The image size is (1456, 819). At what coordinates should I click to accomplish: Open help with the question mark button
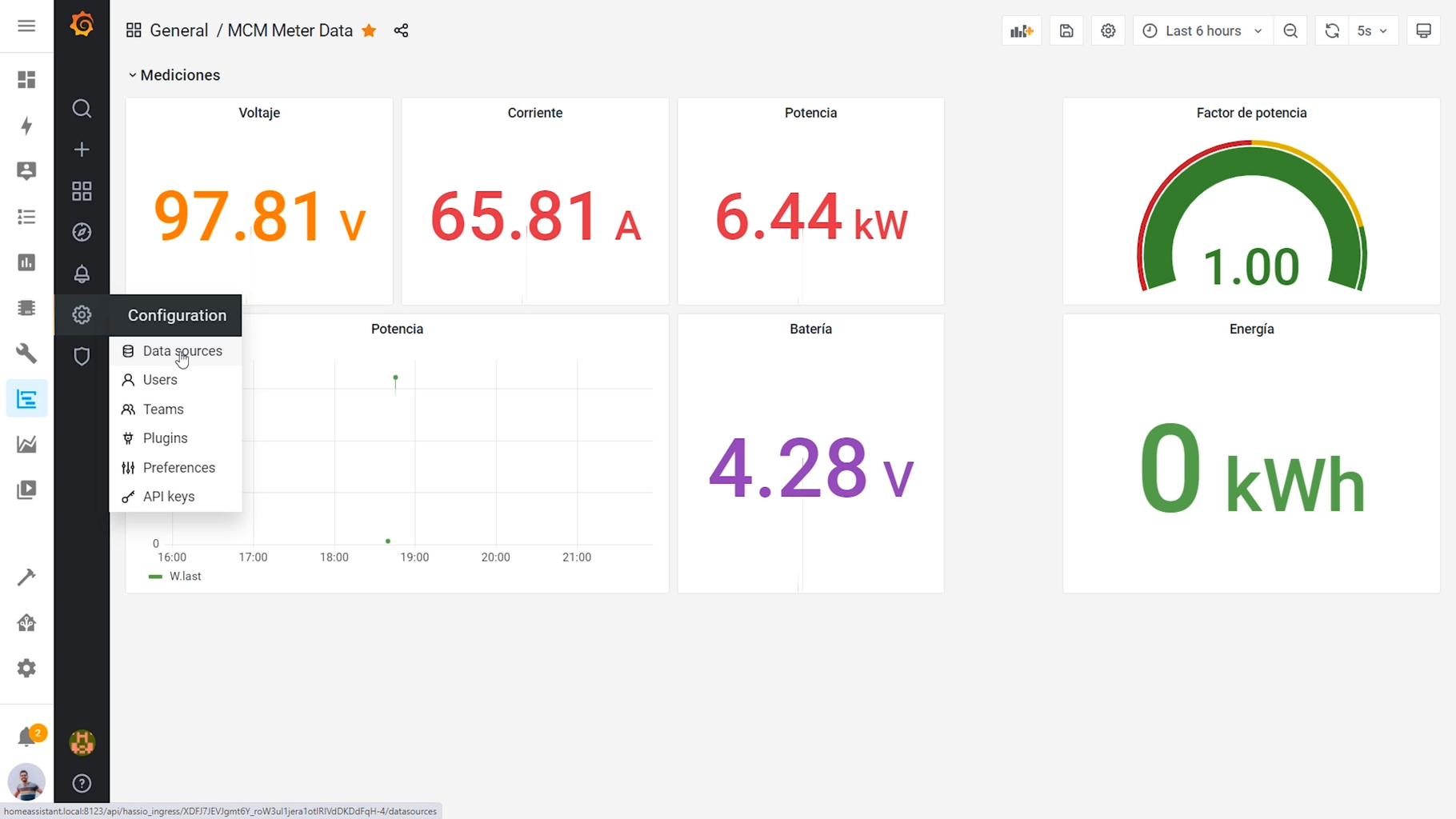[81, 783]
